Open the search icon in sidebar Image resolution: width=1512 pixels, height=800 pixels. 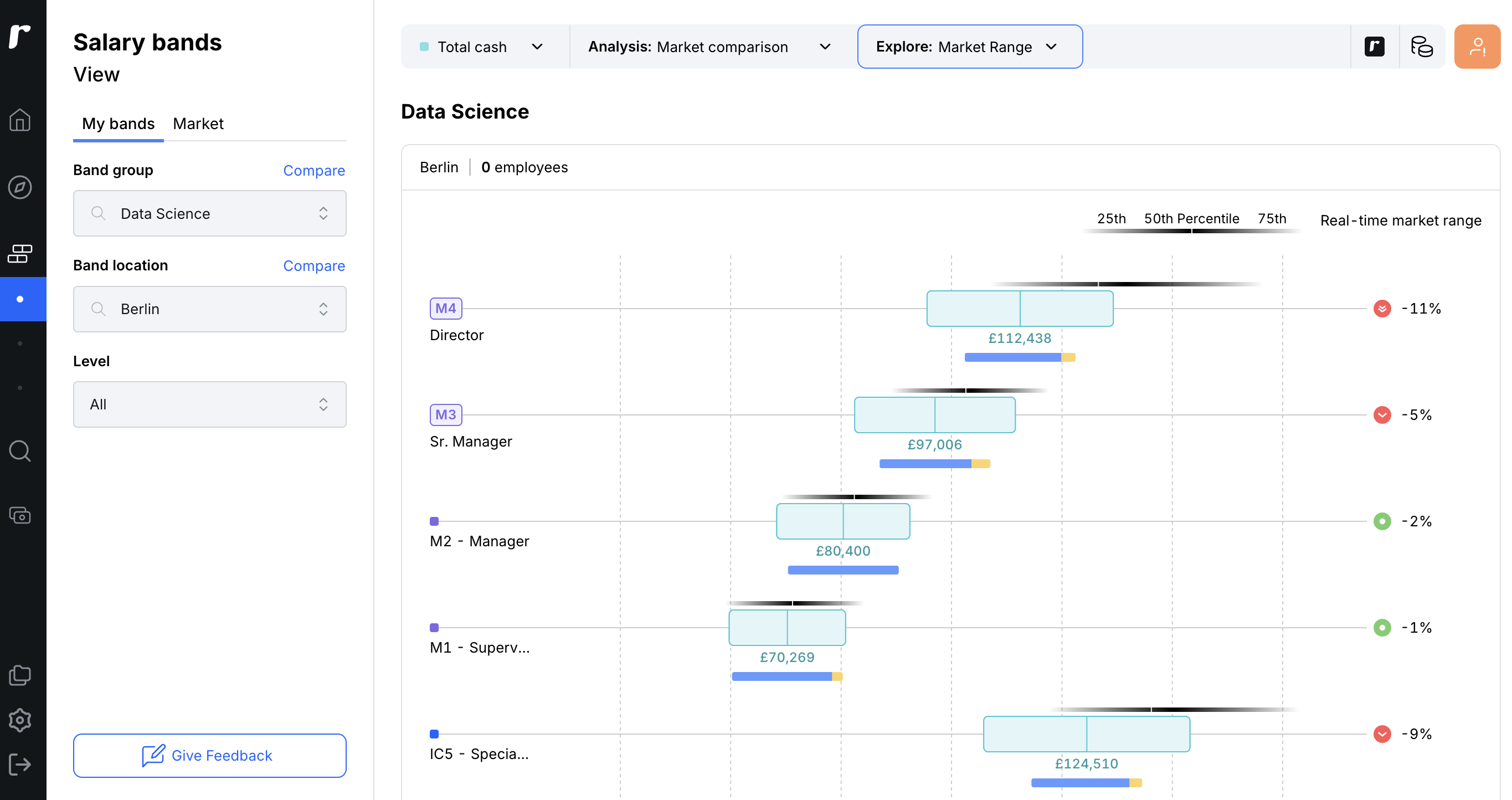pyautogui.click(x=20, y=451)
